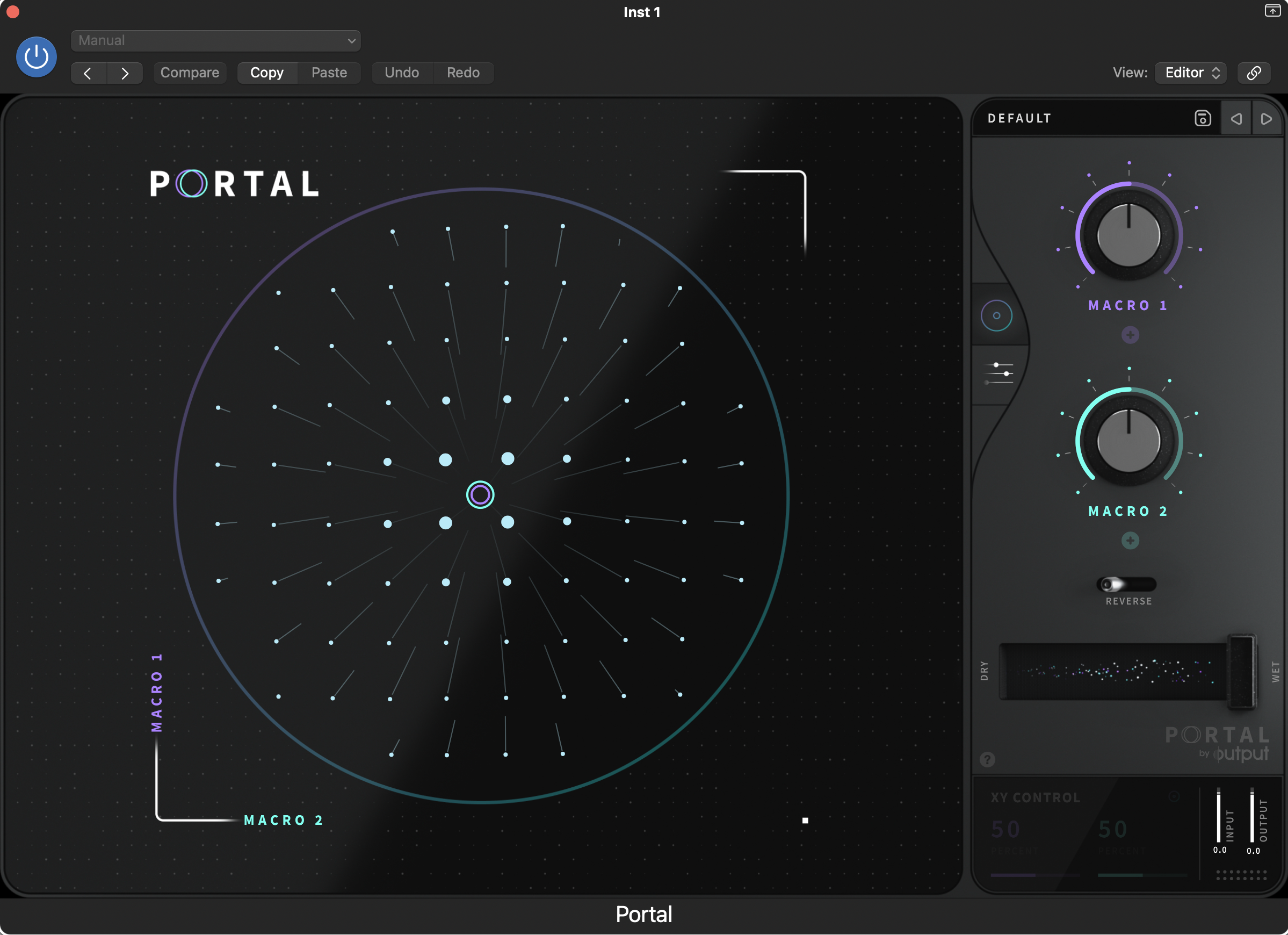Screen dimensions: 1288x935
Task: Open the help question mark icon
Action: 988,760
